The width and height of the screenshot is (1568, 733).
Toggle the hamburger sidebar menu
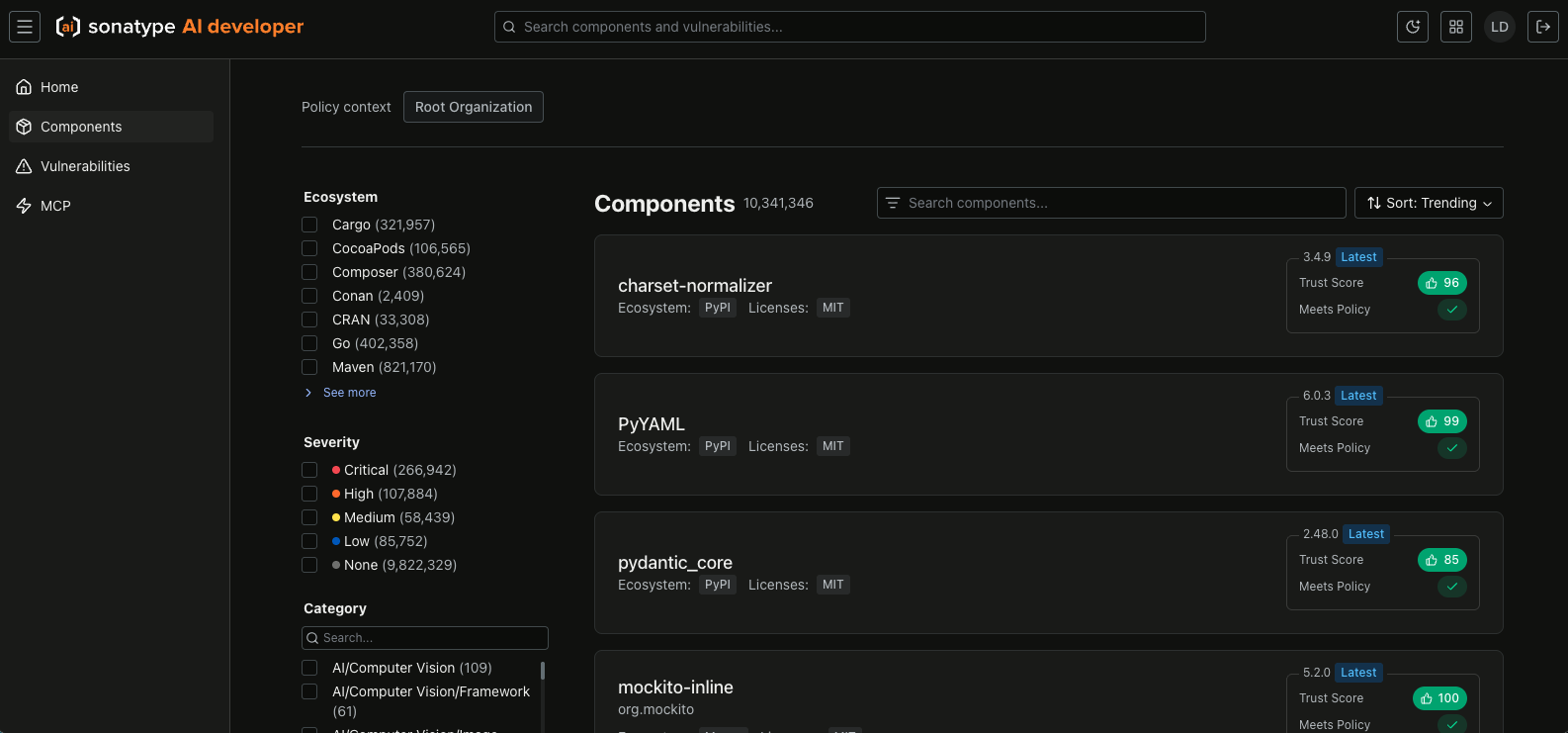pyautogui.click(x=25, y=27)
